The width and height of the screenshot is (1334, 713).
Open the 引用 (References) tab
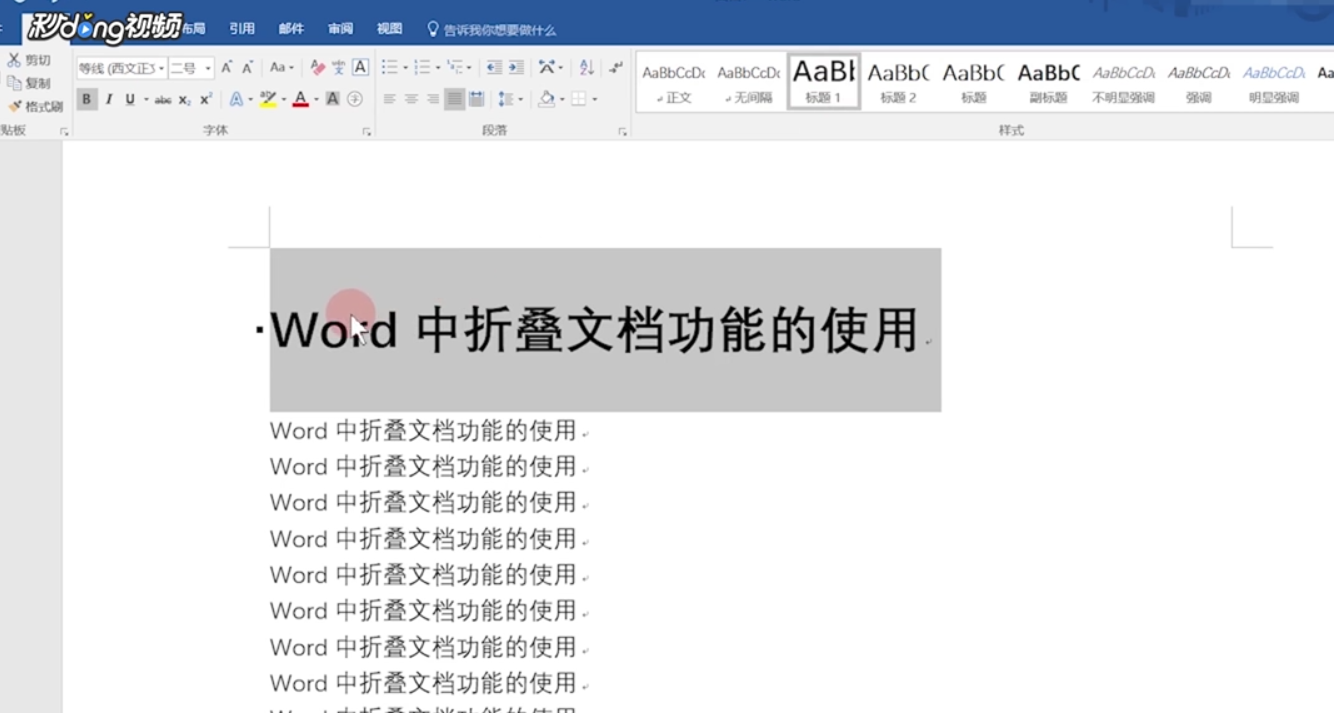pos(242,29)
